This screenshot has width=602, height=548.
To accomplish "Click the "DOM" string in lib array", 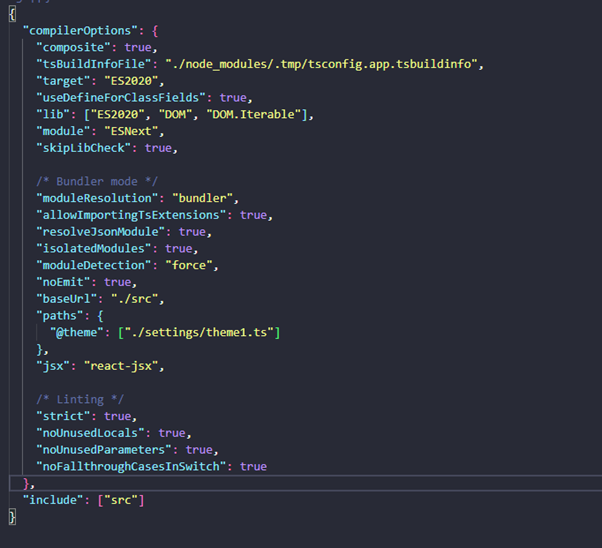I will [x=175, y=114].
